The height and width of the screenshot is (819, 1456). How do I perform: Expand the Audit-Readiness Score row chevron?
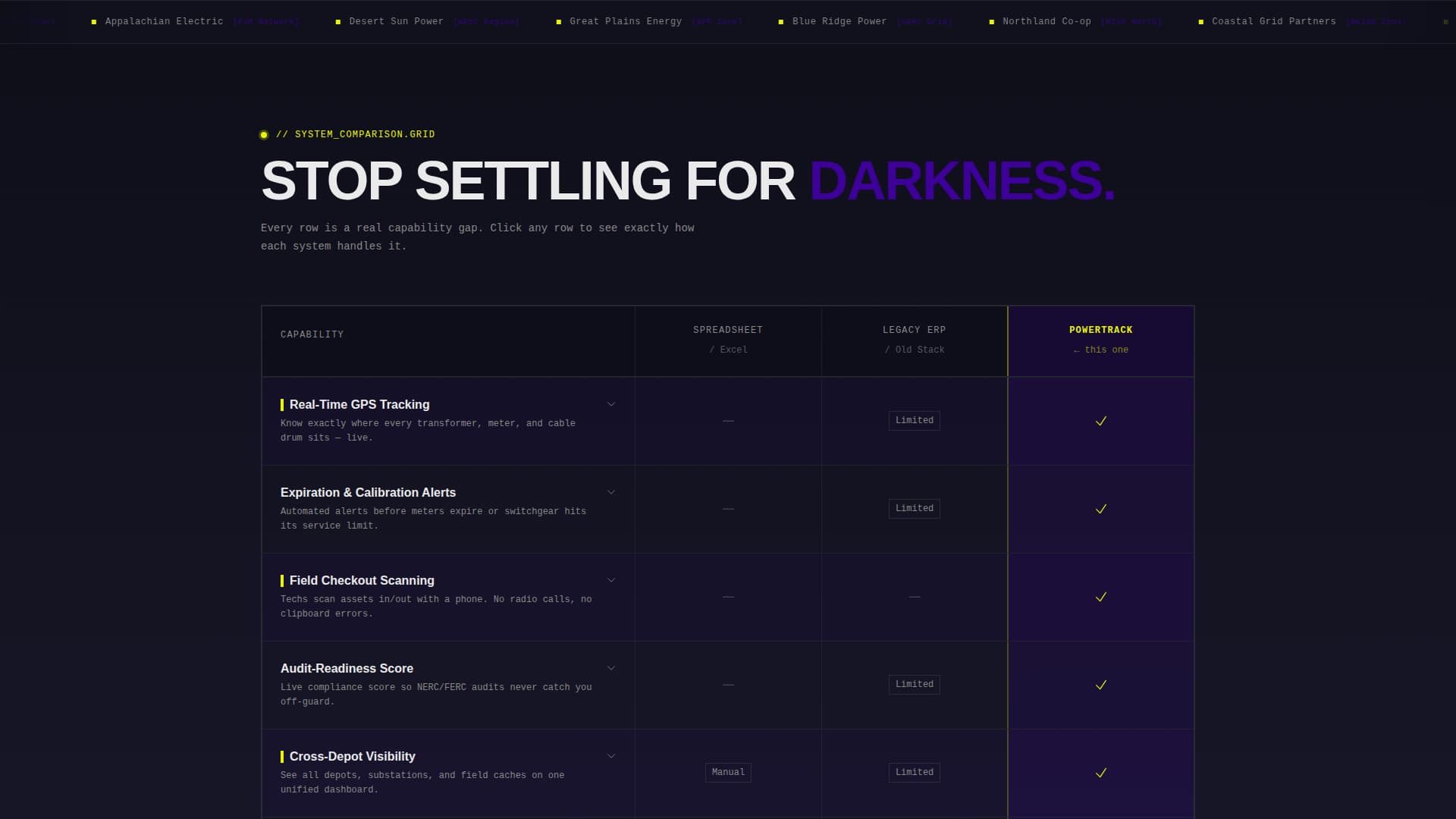click(611, 668)
